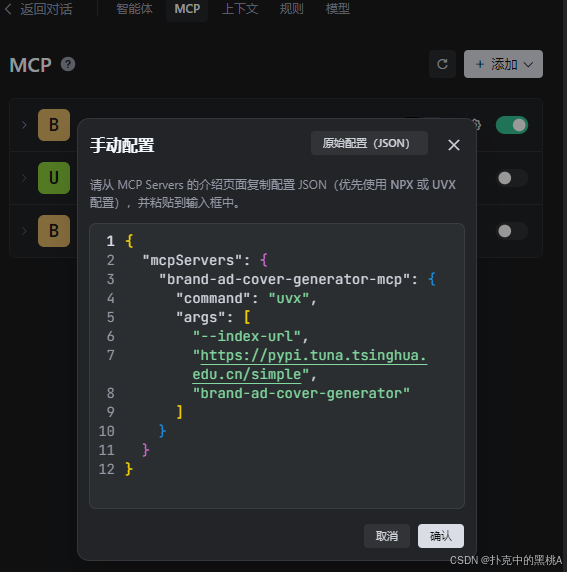Click line number 12 in editor
567x572 pixels.
pos(107,469)
